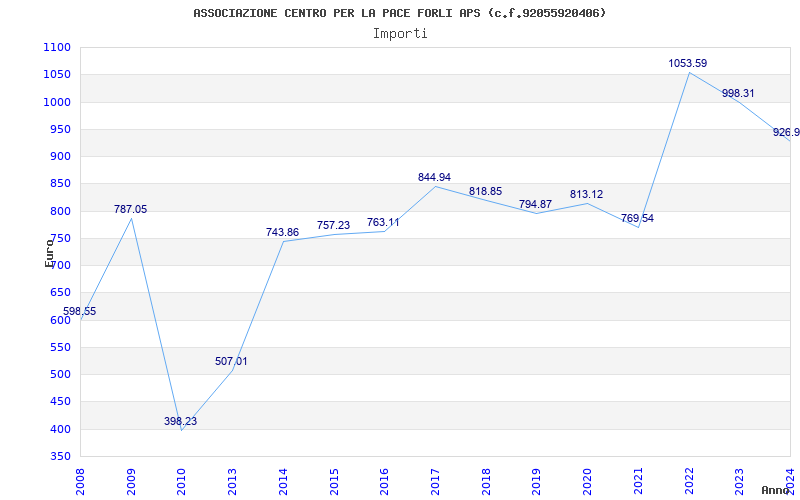Click the 1050 value on Euro axis
The image size is (800, 500).
tap(57, 75)
